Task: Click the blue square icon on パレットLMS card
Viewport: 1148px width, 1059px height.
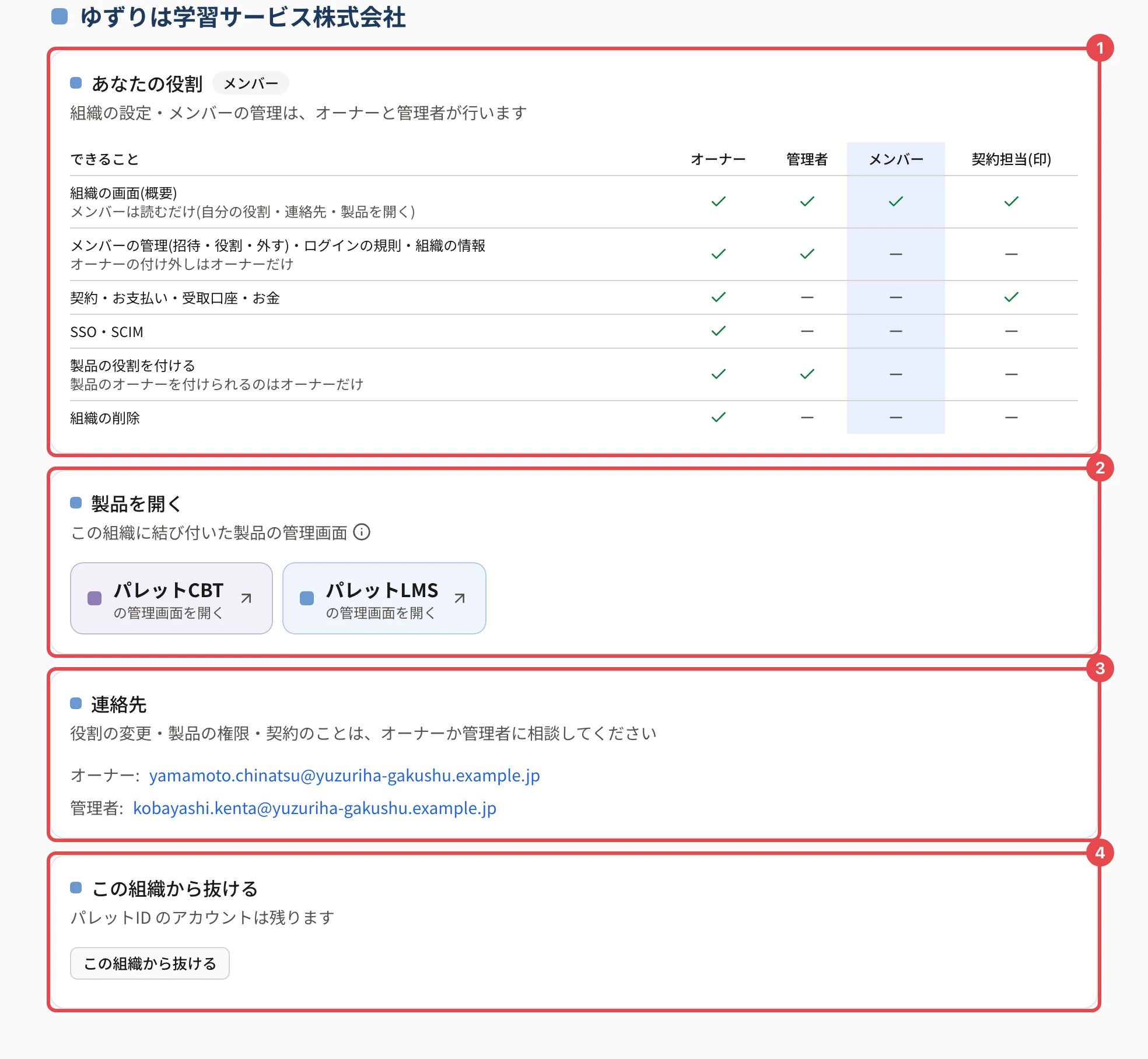Action: 307,598
